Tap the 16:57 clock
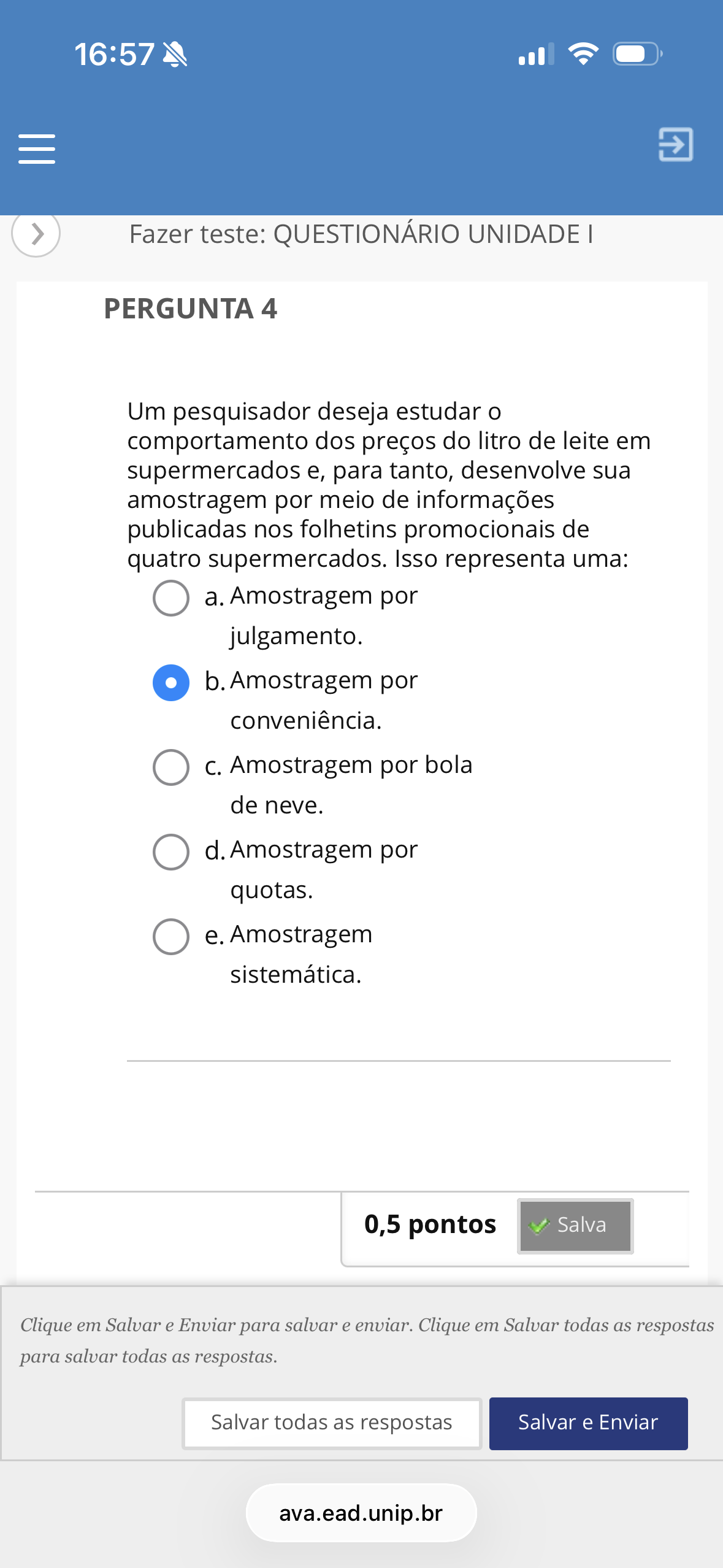Screen dimensions: 723x1568 click(x=114, y=55)
